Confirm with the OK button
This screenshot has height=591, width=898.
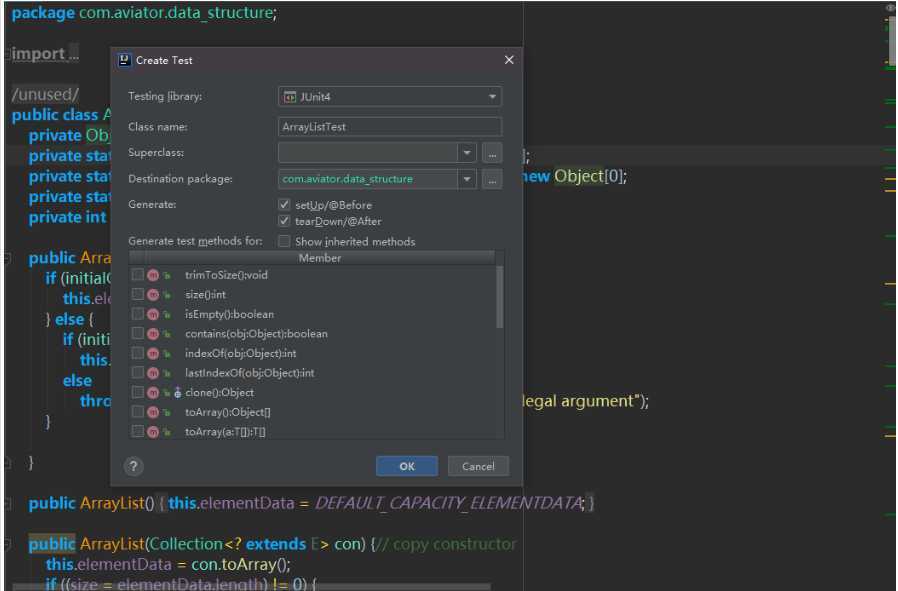tap(407, 466)
